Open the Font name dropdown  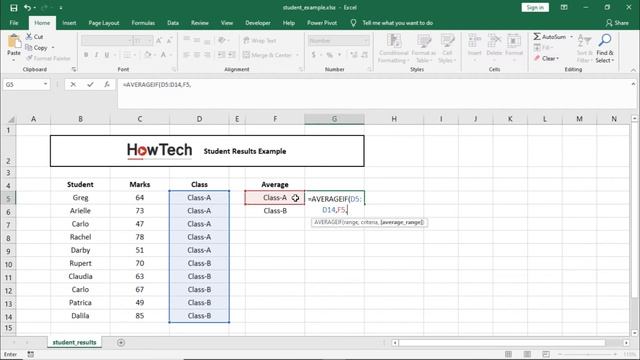click(130, 40)
